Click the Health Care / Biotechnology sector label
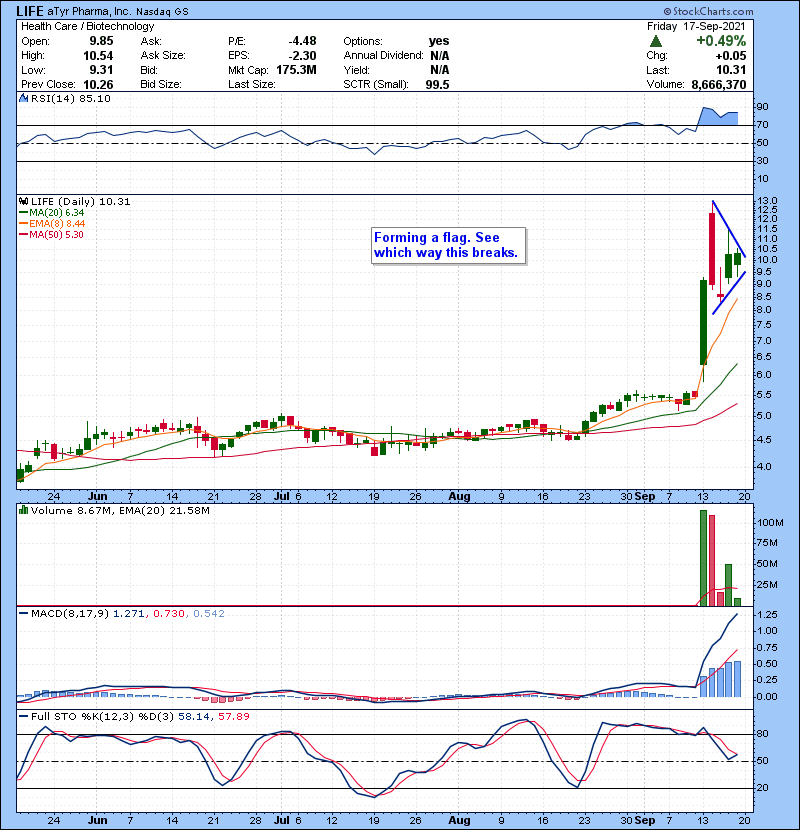The height and width of the screenshot is (830, 800). pos(87,26)
